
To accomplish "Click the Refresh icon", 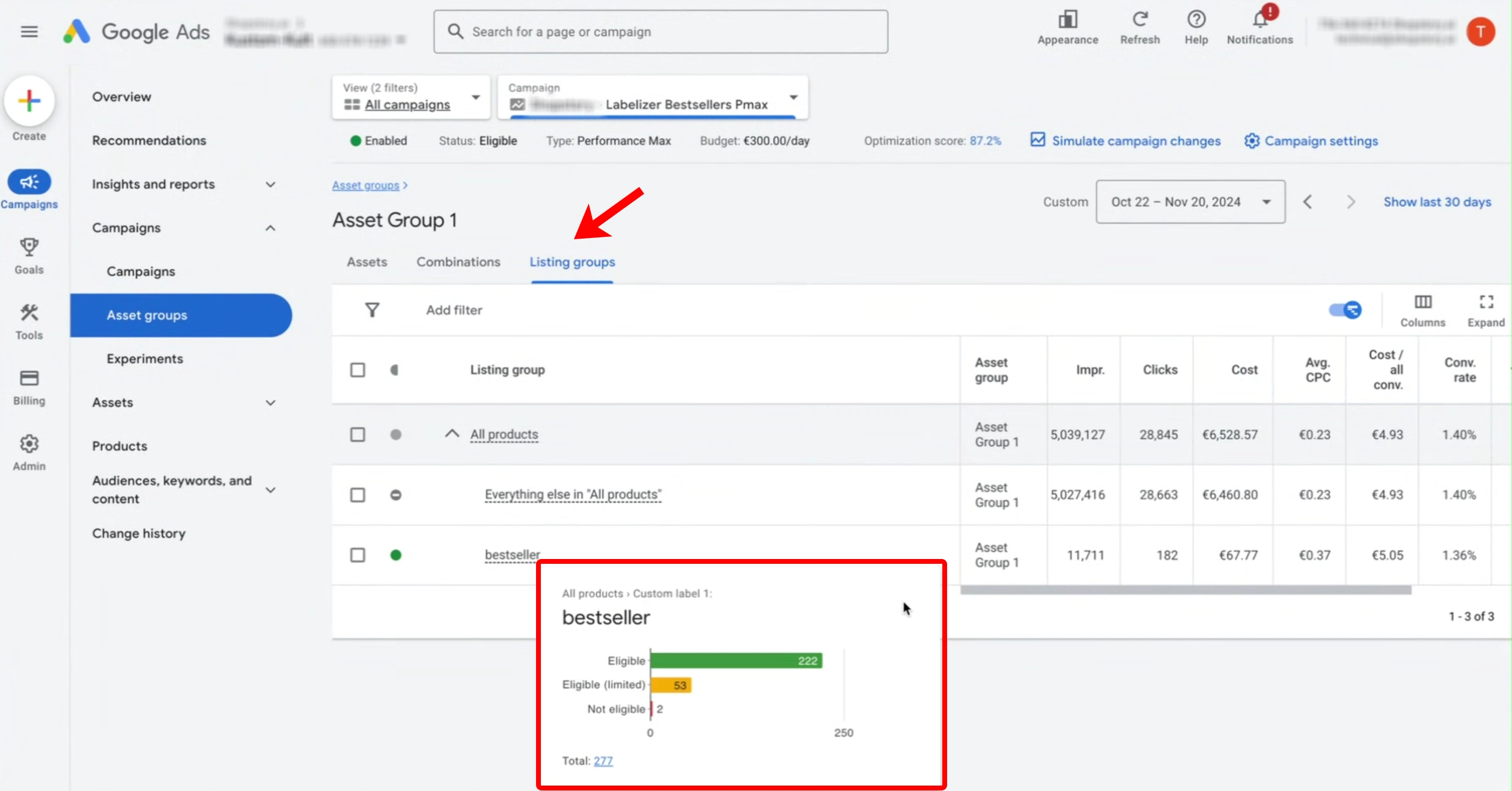I will tap(1140, 20).
